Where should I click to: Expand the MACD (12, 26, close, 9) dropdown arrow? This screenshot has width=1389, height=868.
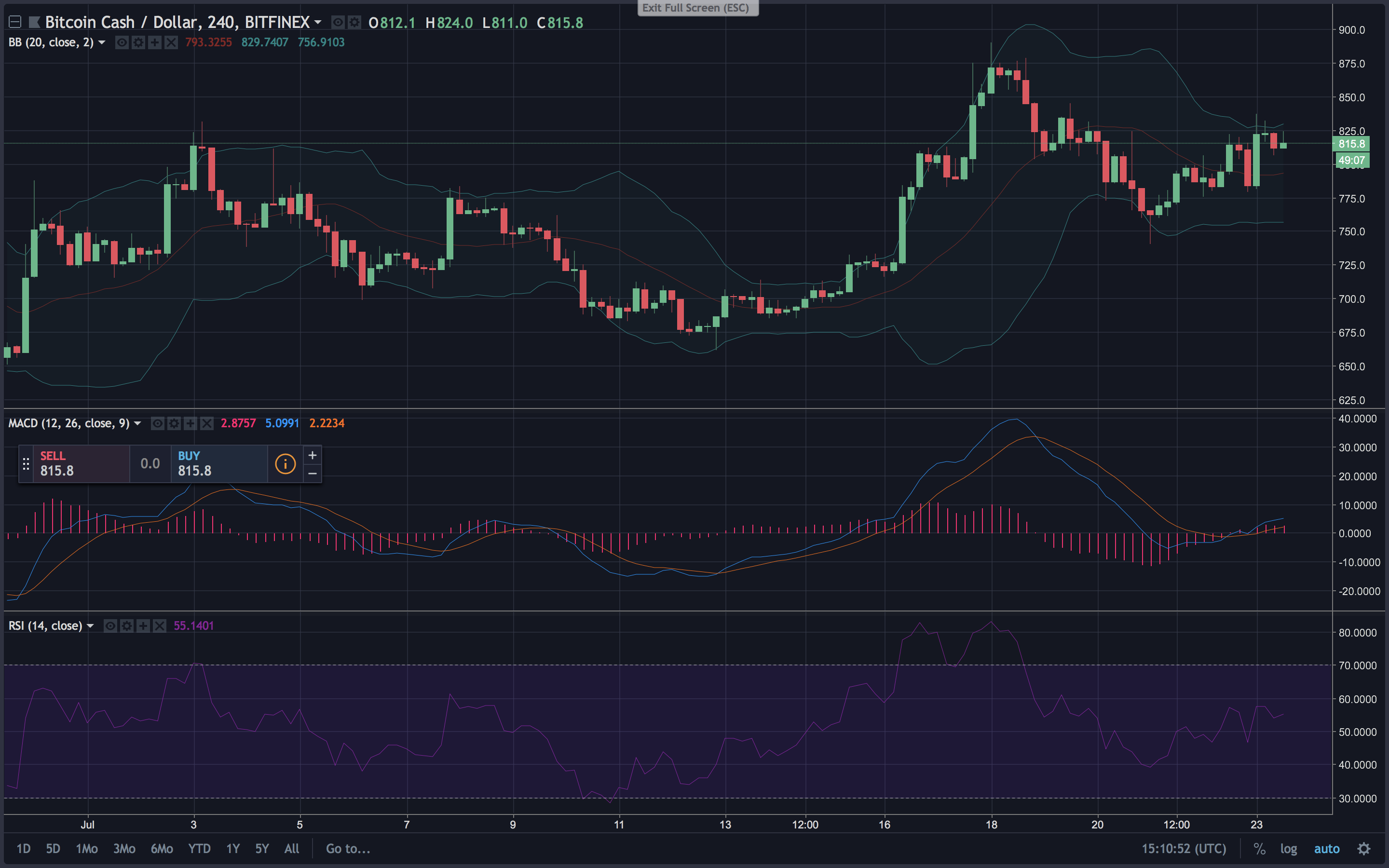[137, 424]
